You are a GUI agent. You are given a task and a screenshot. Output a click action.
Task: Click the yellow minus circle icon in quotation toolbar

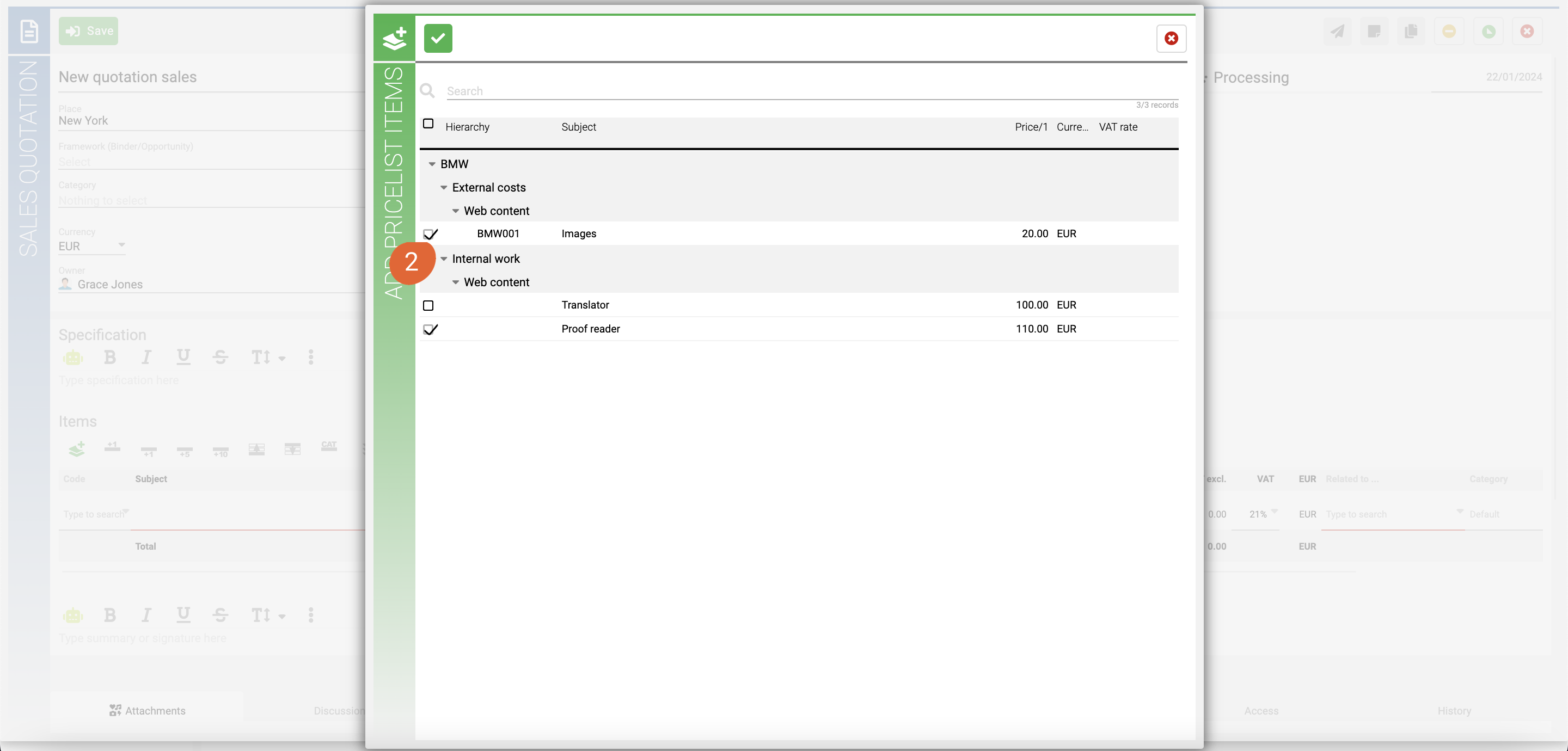(x=1449, y=31)
